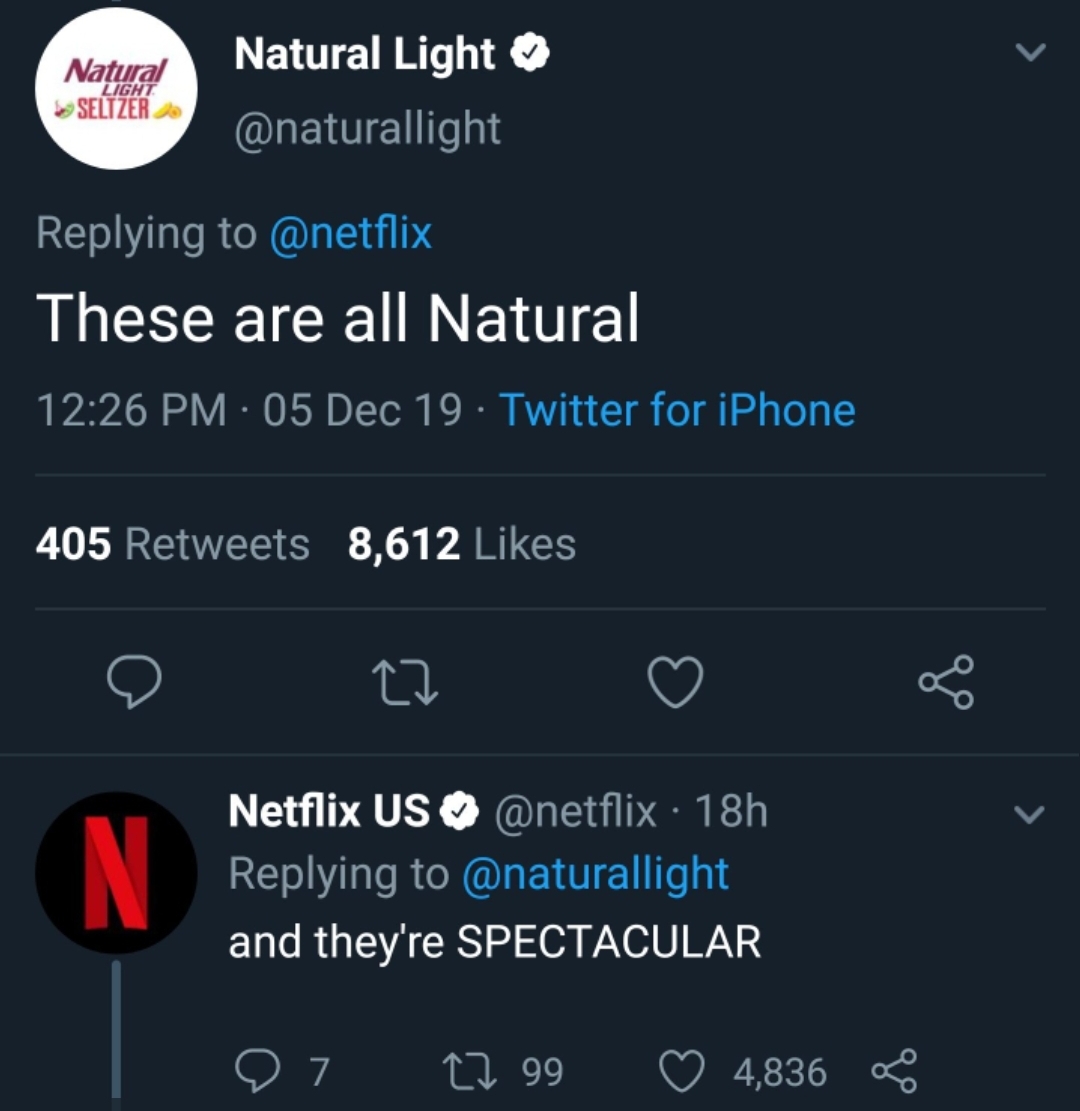Reply to the Natural Light tweet

pos(134,683)
